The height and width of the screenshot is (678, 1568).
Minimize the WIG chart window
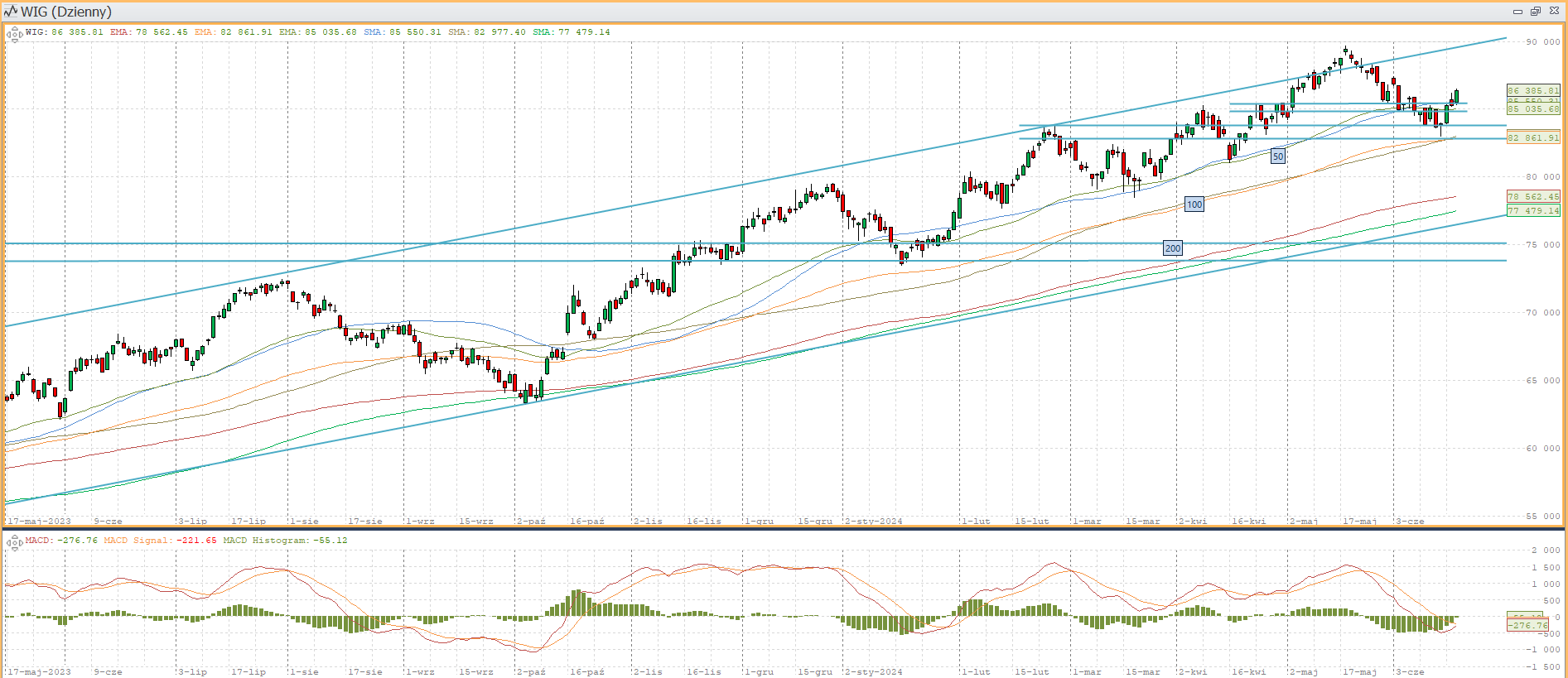pyautogui.click(x=1517, y=12)
